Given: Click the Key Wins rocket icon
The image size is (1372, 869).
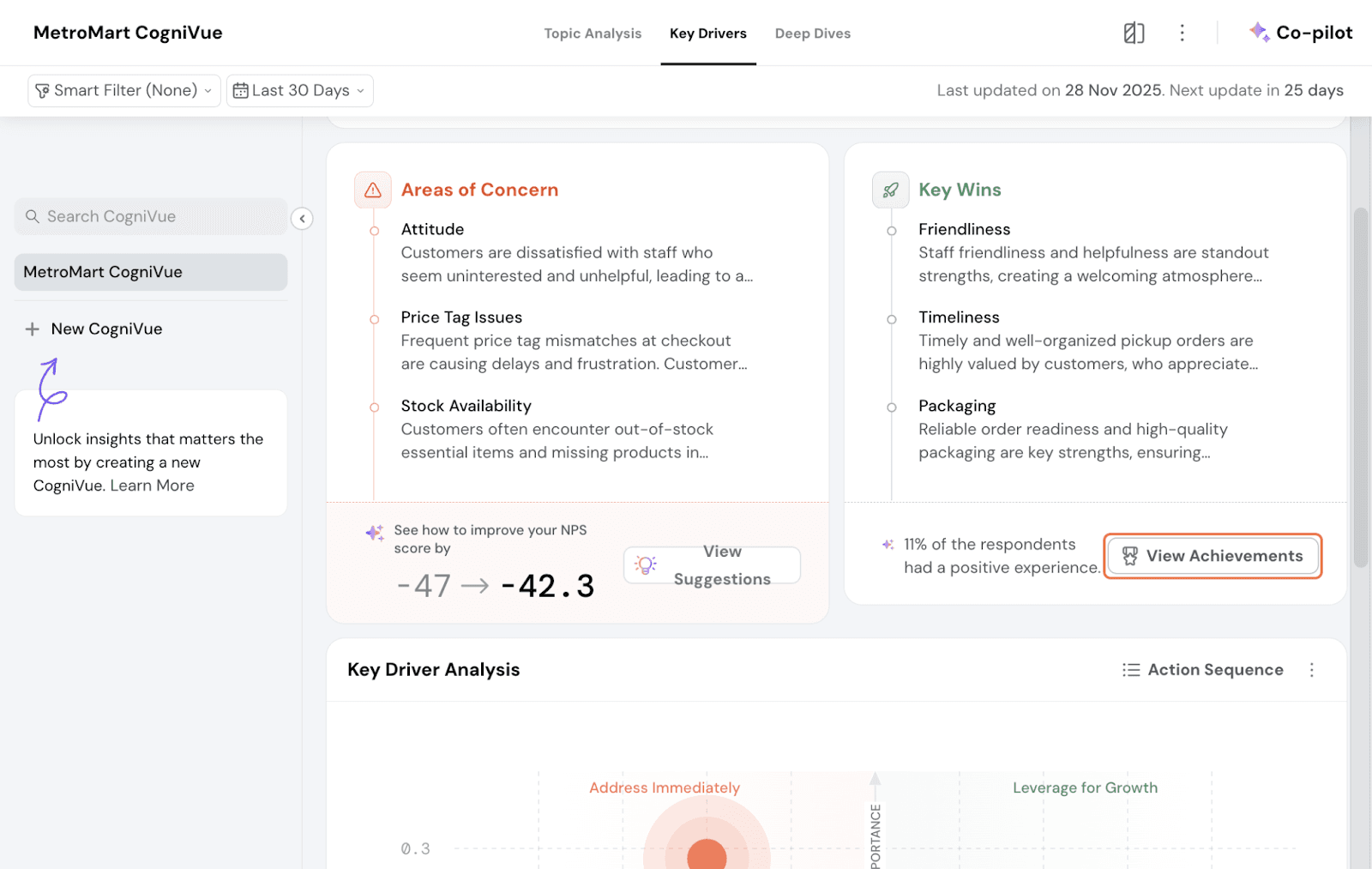Looking at the screenshot, I should coord(890,190).
